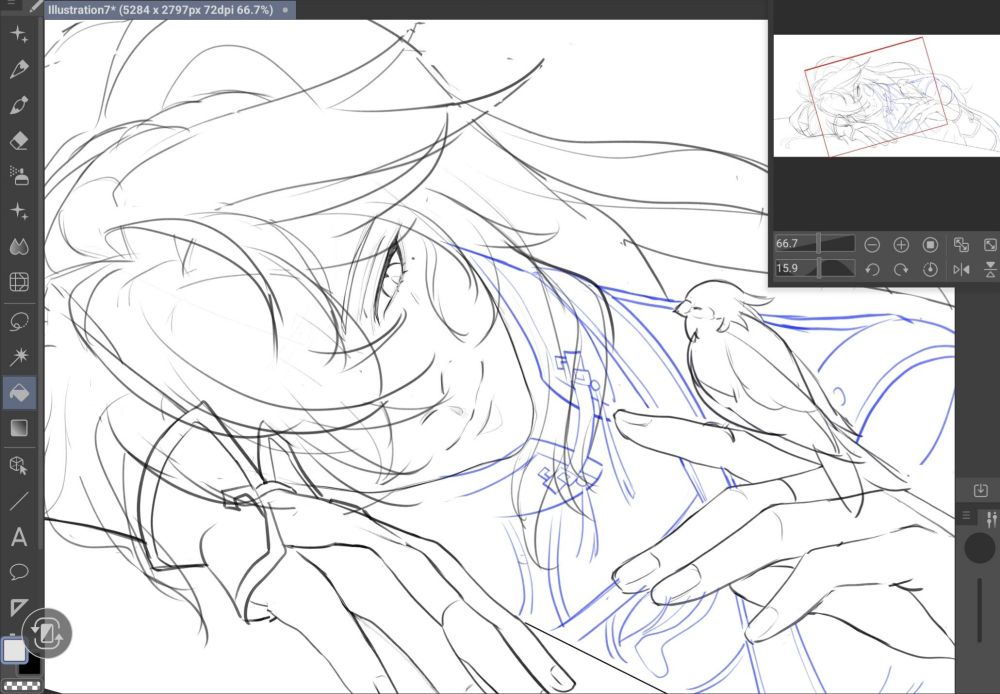Toggle Flip Horizontal view

click(961, 269)
